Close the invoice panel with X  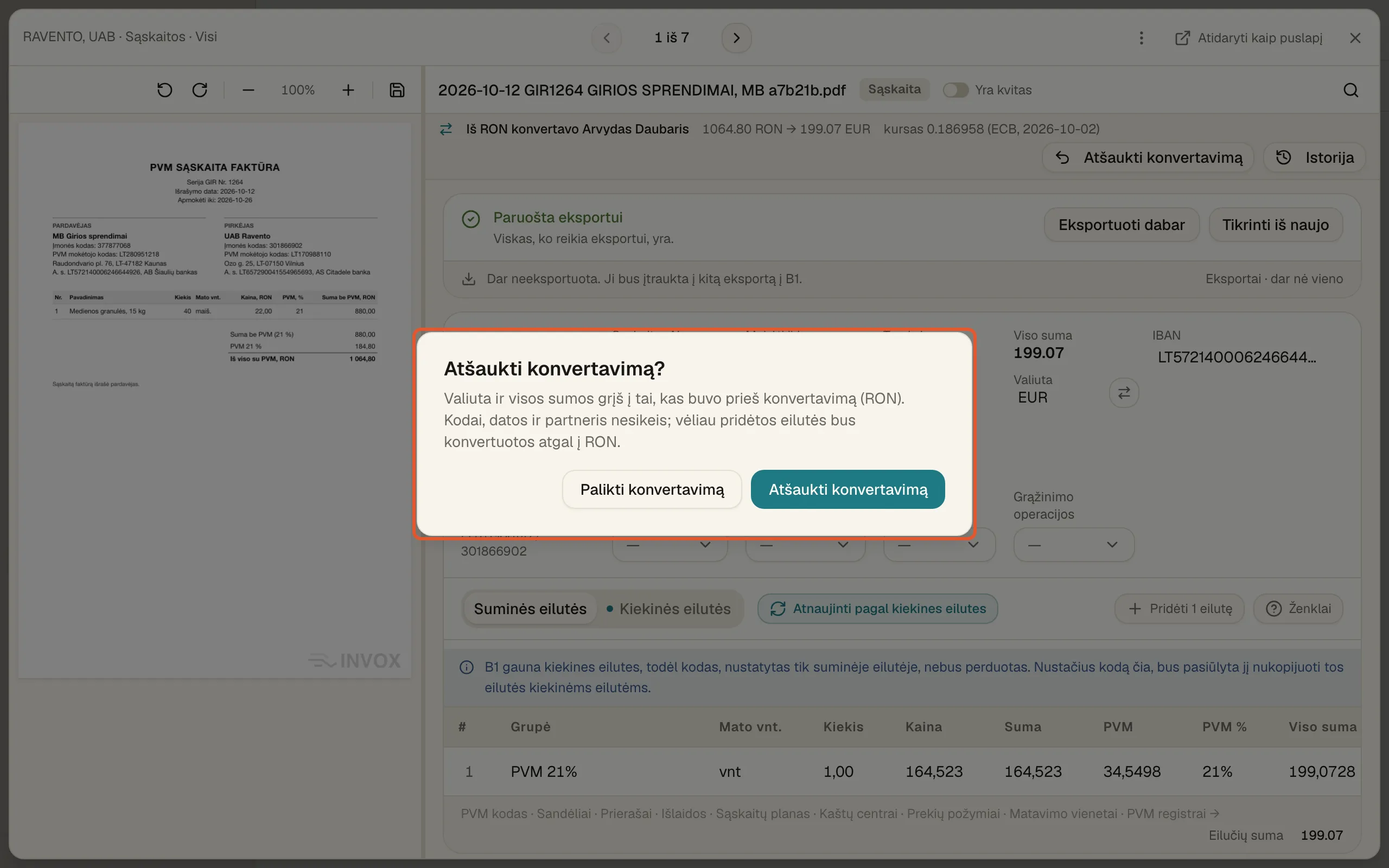1355,38
